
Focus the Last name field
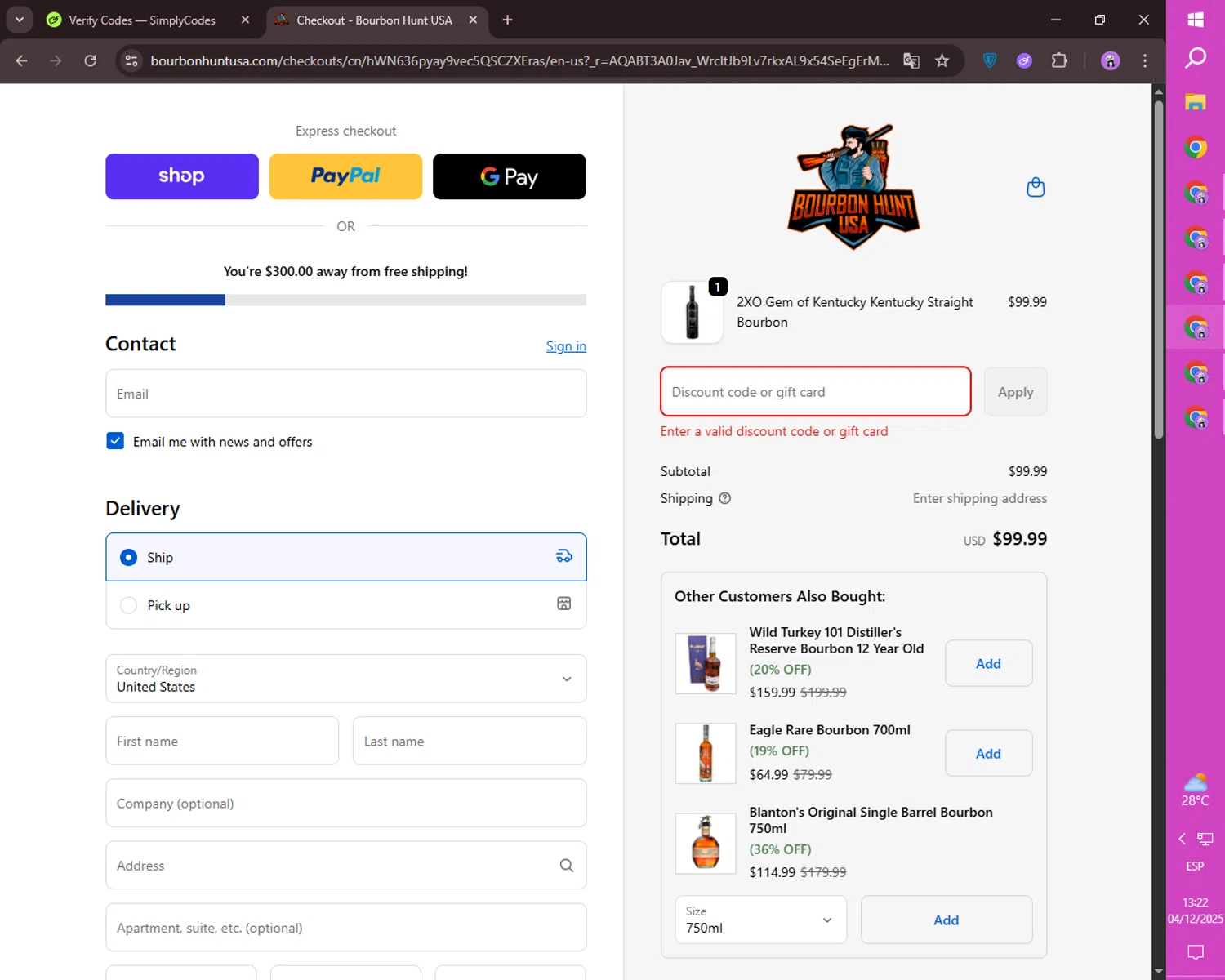pos(470,741)
